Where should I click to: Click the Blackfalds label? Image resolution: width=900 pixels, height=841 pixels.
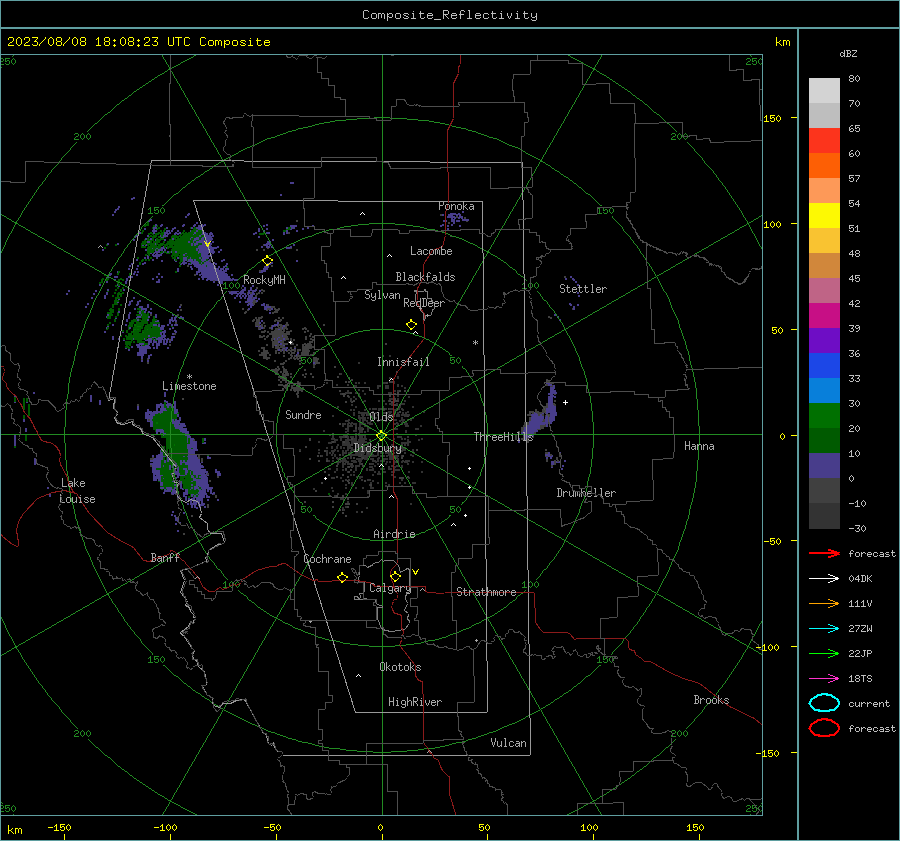click(x=425, y=277)
